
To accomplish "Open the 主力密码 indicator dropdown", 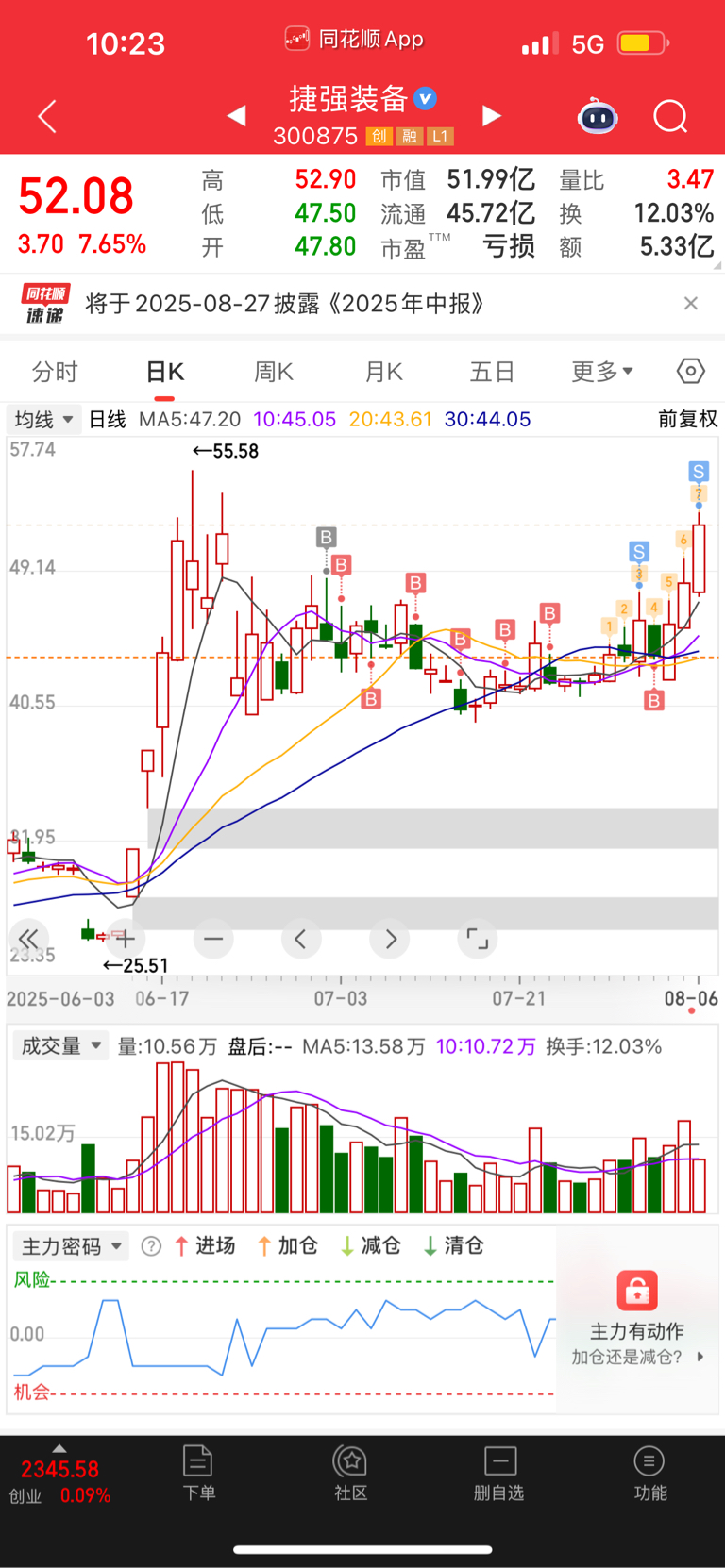I will [x=72, y=1246].
